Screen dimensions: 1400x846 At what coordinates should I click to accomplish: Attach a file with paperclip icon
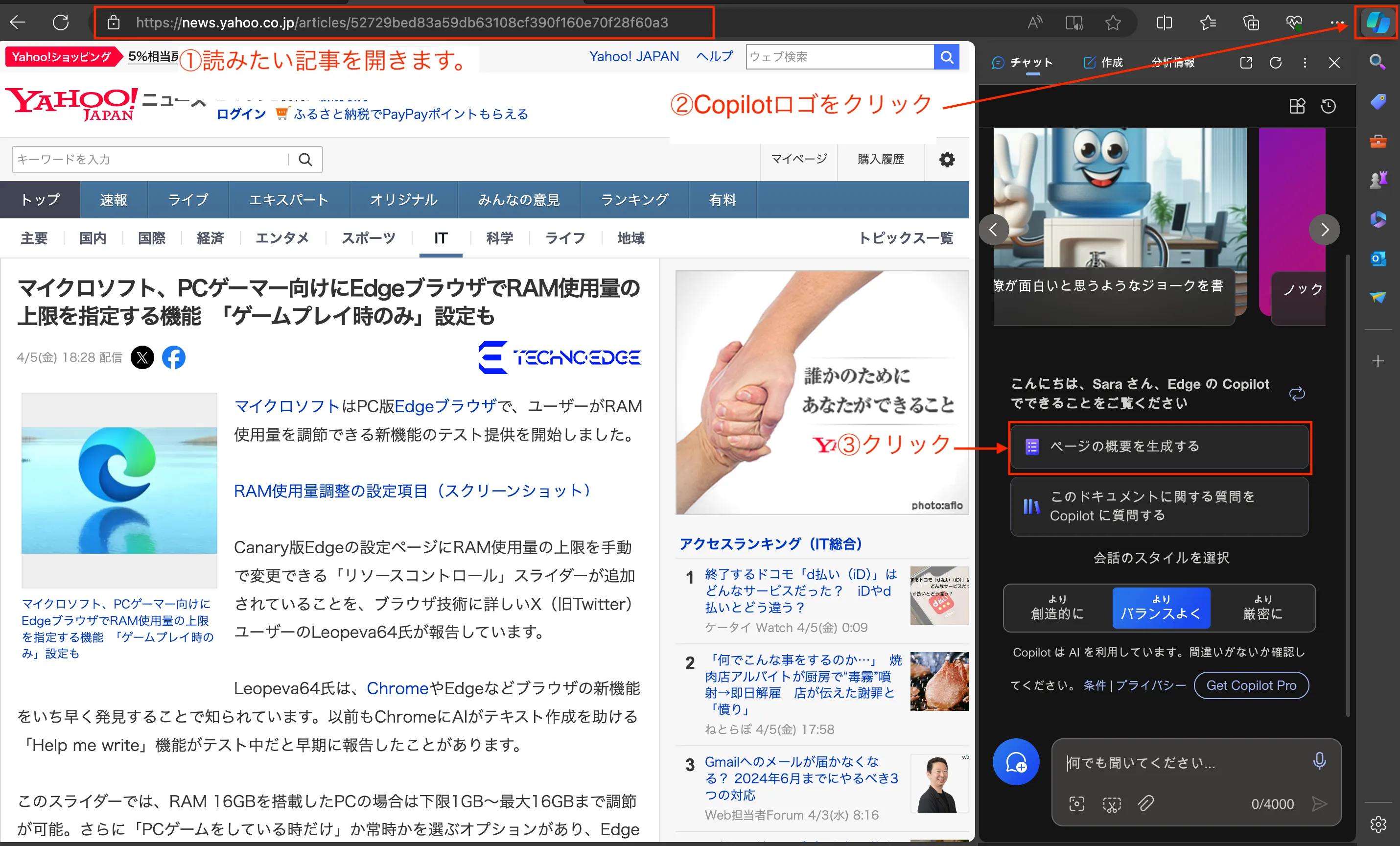pyautogui.click(x=1145, y=803)
